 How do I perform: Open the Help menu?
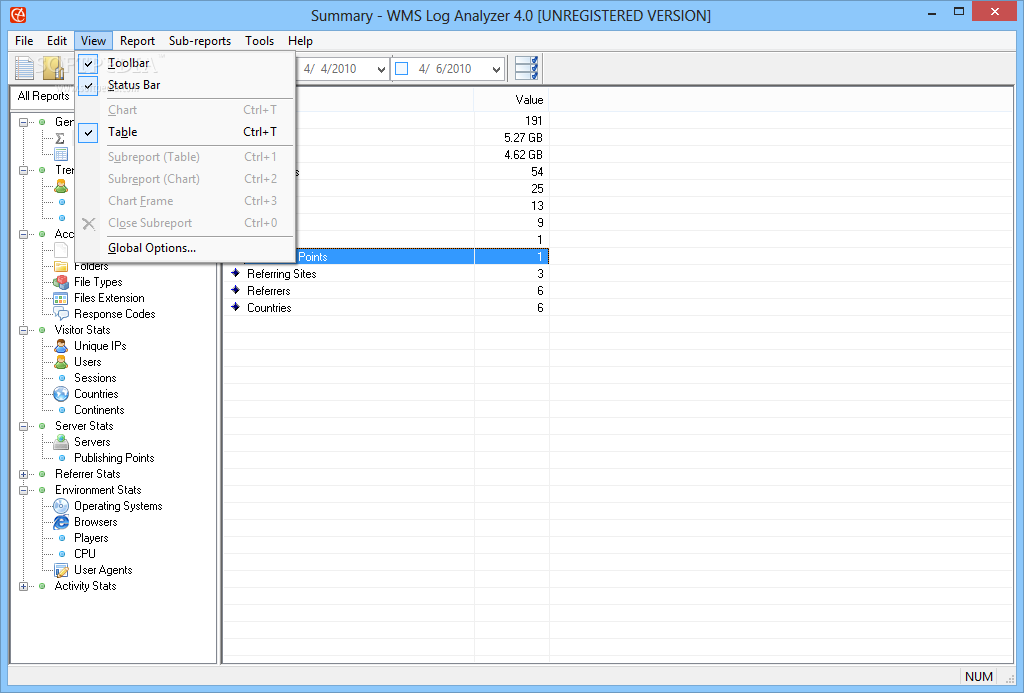300,40
